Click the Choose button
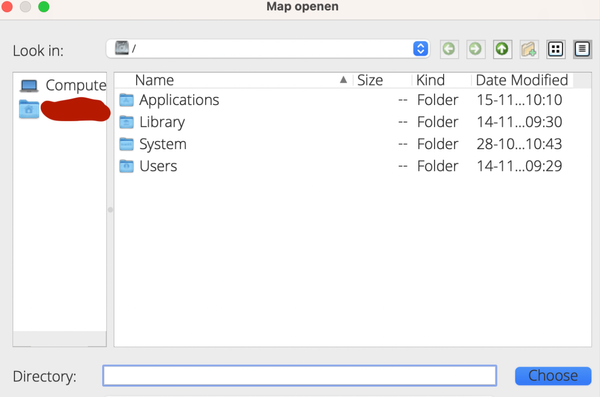The width and height of the screenshot is (600, 397). coord(553,376)
